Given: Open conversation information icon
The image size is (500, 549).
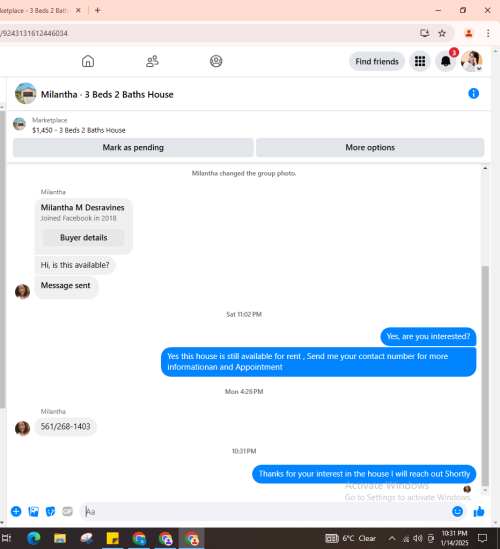Looking at the screenshot, I should [473, 93].
